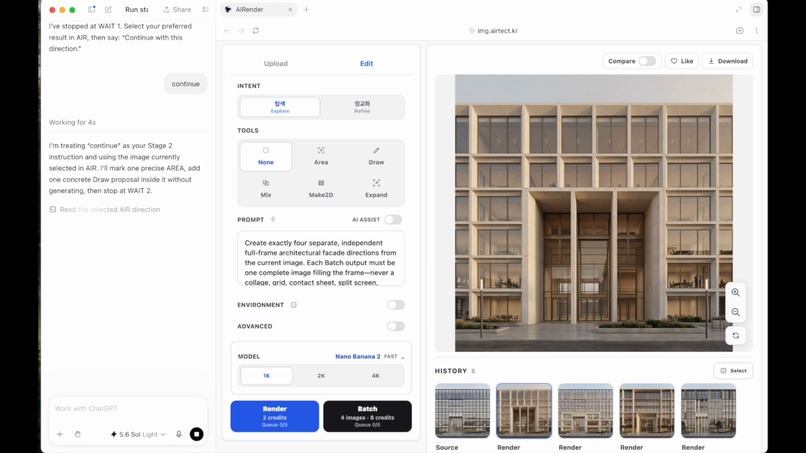The height and width of the screenshot is (453, 806).
Task: Click the Share button
Action: pos(177,9)
